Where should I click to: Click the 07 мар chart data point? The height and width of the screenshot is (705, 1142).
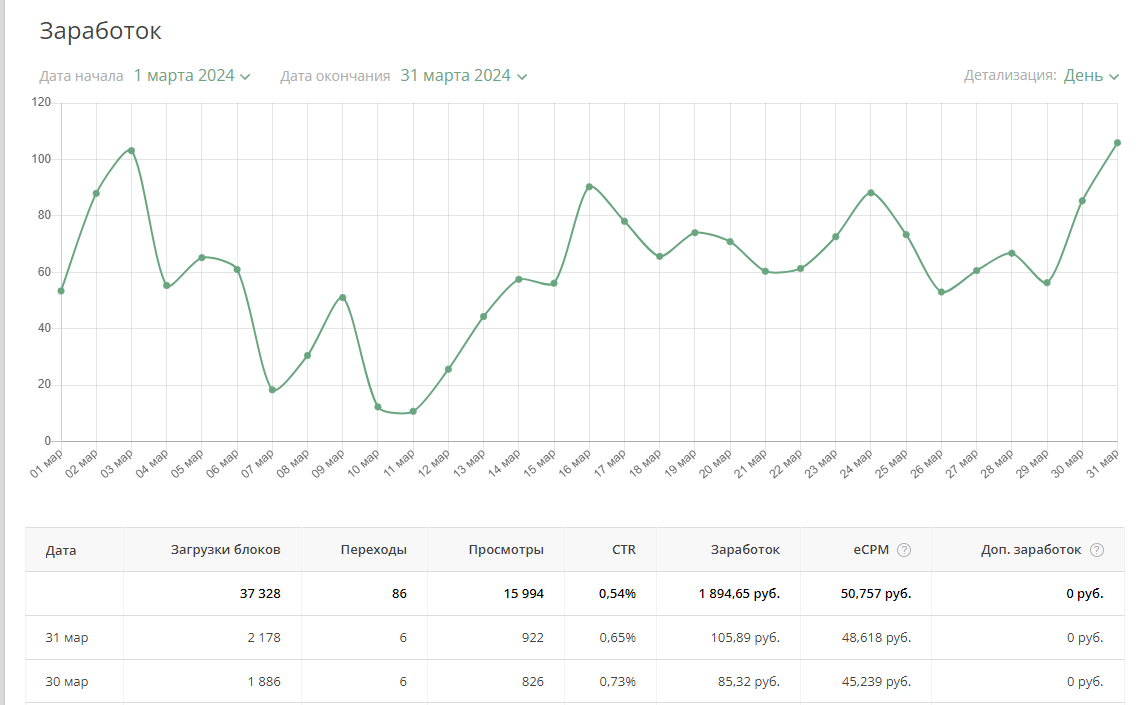coord(272,390)
